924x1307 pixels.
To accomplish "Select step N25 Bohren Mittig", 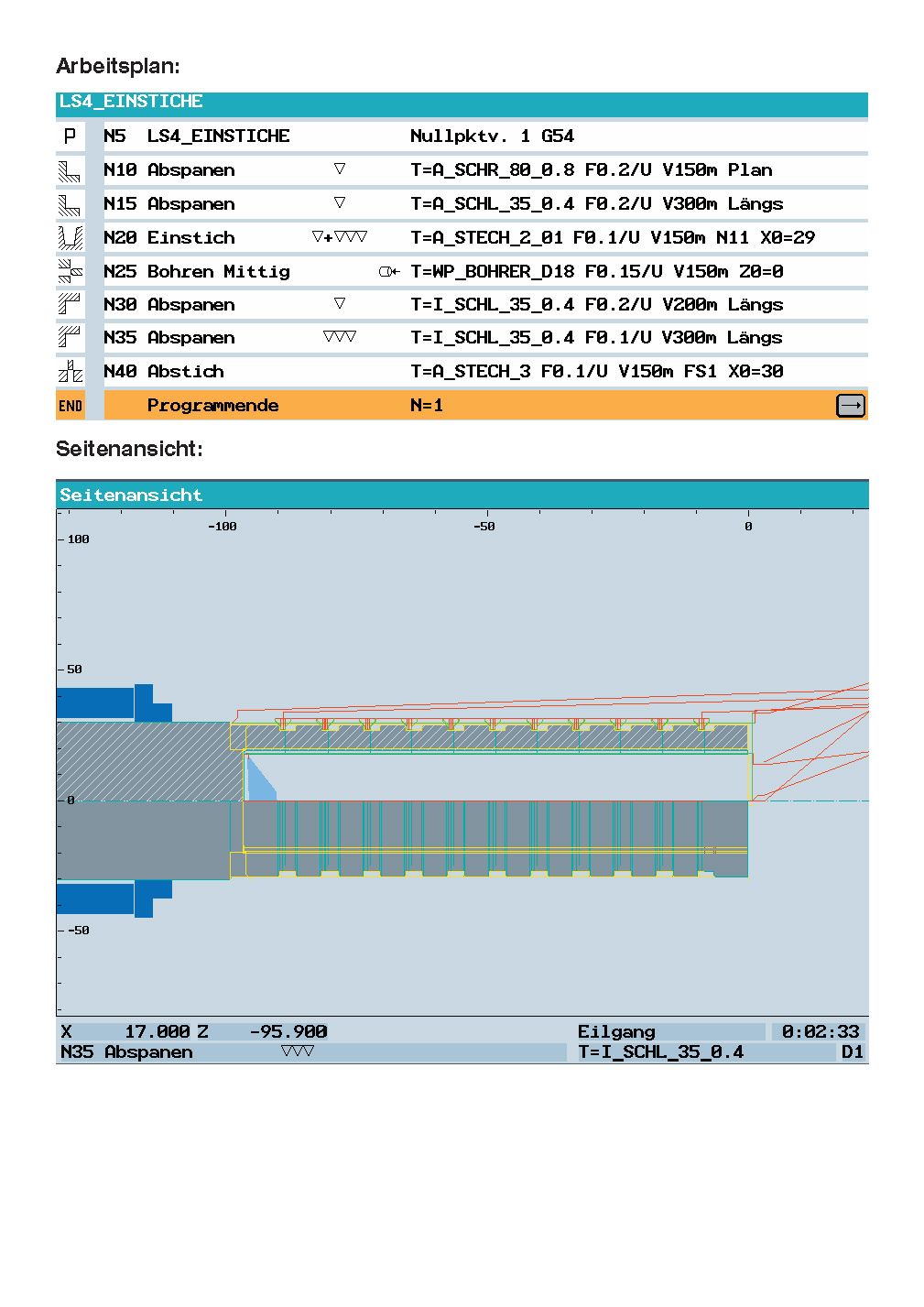I will 462,271.
